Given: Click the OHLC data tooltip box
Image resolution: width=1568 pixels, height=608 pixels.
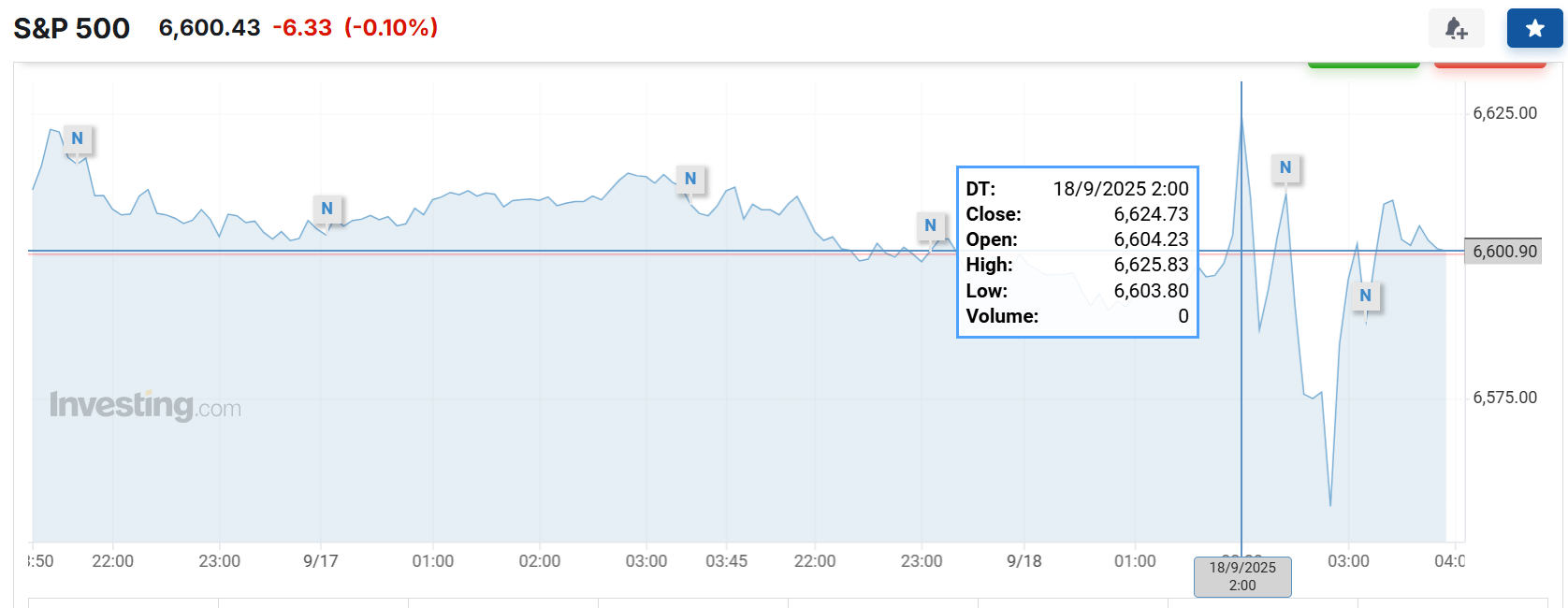Looking at the screenshot, I should pos(1077,253).
